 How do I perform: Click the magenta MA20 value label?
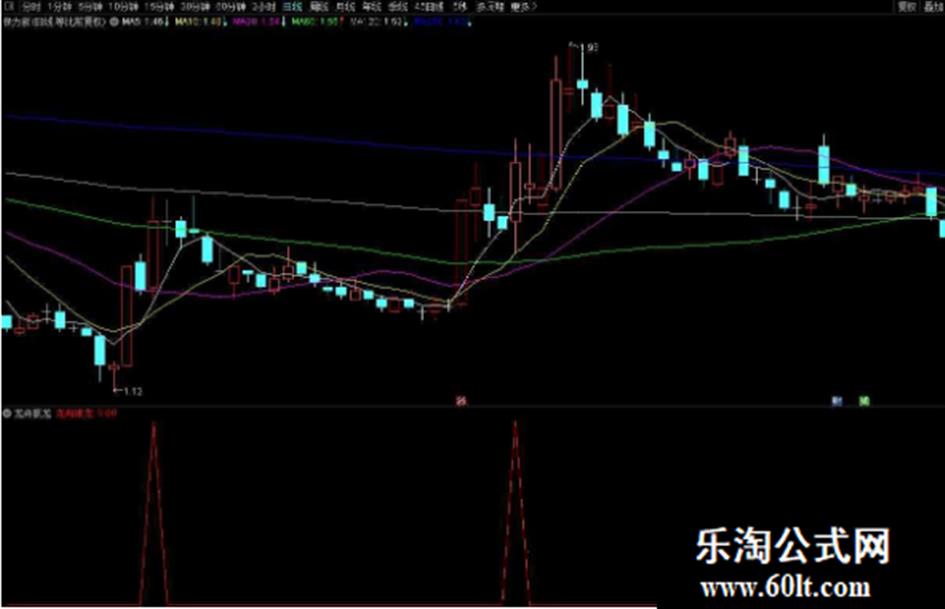pyautogui.click(x=259, y=22)
